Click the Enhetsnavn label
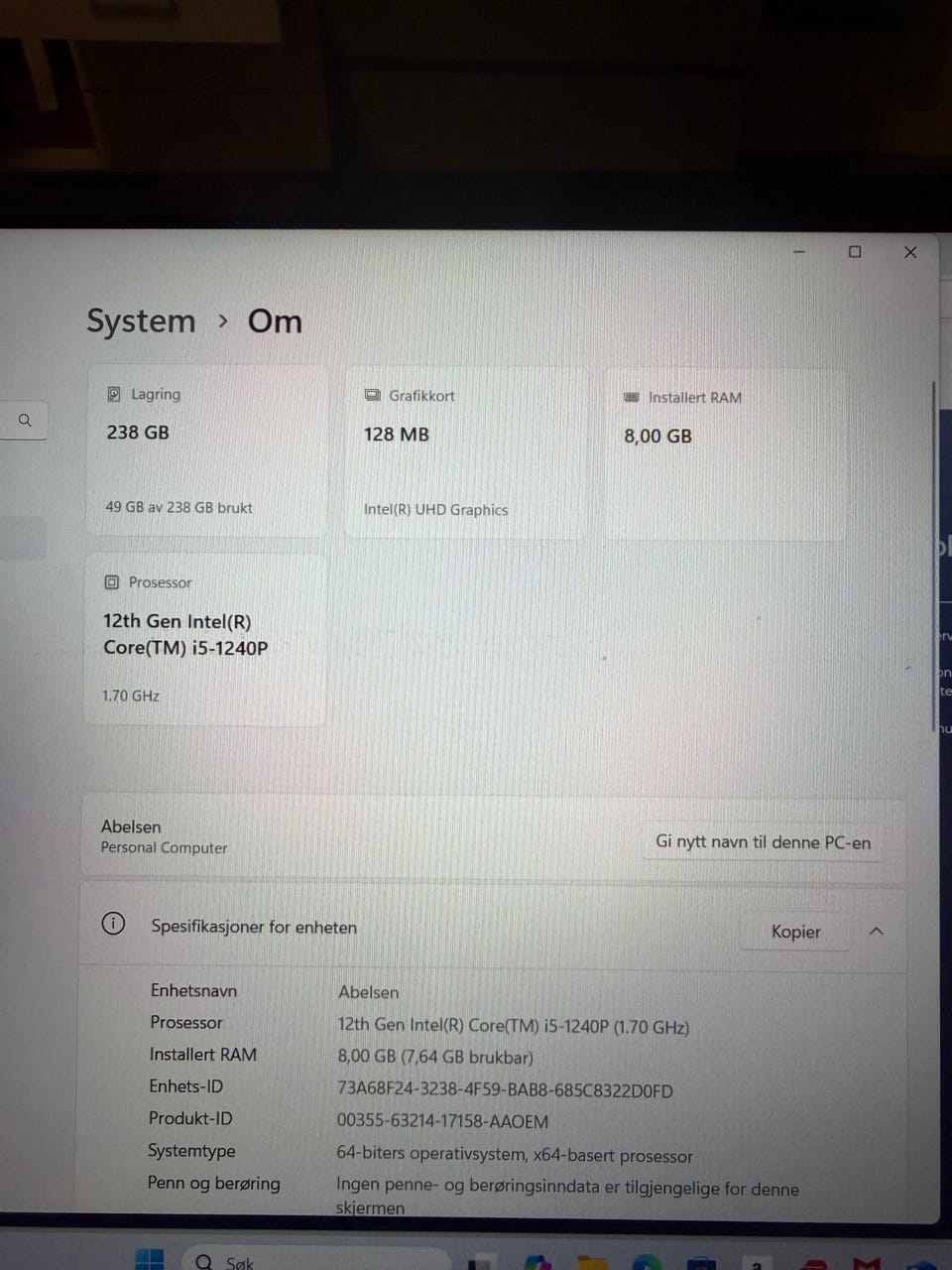 (193, 990)
